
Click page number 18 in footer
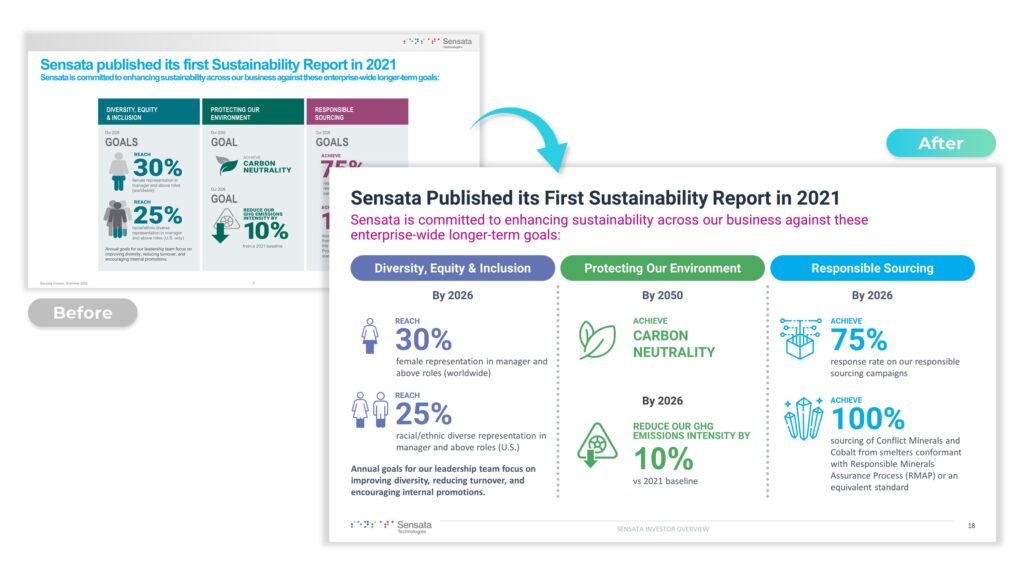(x=972, y=526)
